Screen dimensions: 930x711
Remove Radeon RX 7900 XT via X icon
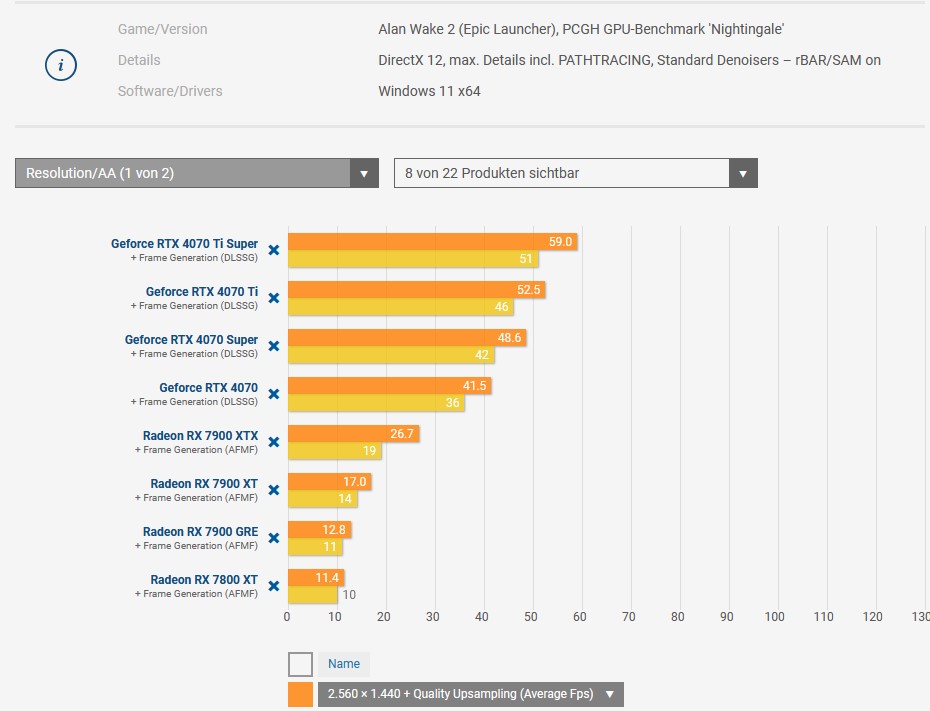click(274, 490)
